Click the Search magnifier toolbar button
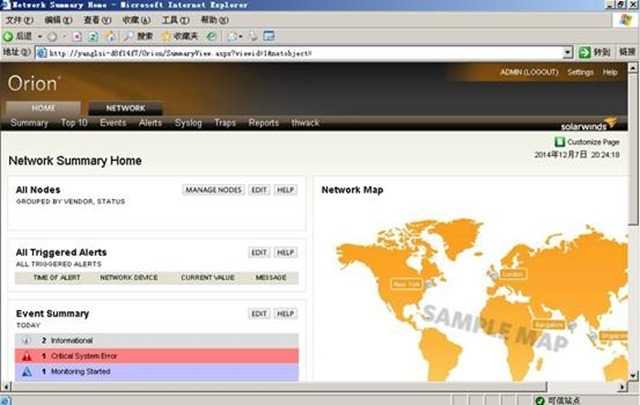Screen dimensions: 640x405 tap(138, 36)
